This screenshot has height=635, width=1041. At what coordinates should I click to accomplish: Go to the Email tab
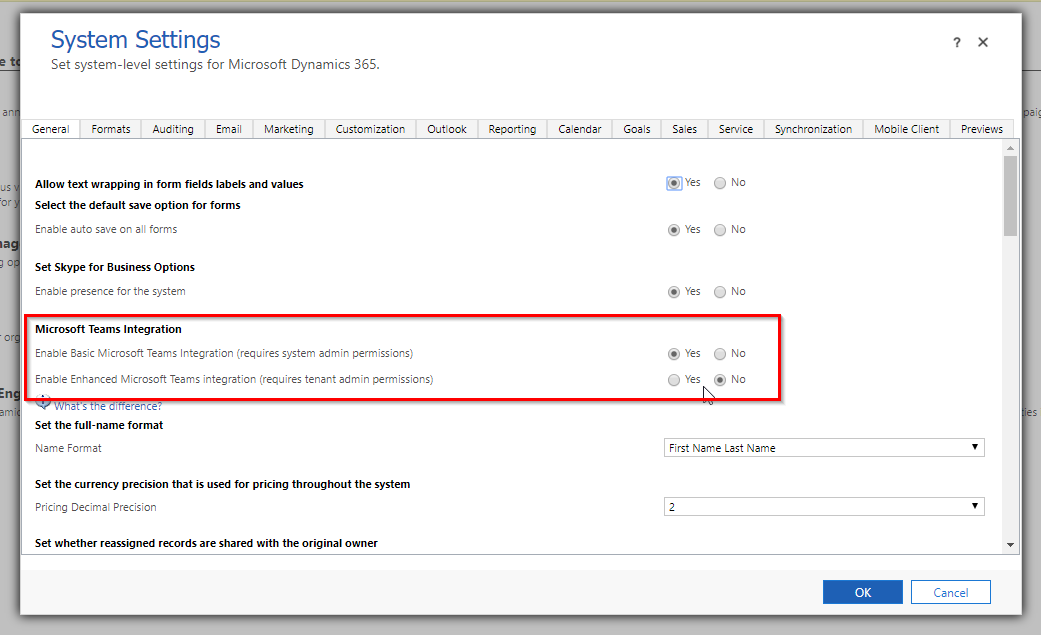[229, 129]
